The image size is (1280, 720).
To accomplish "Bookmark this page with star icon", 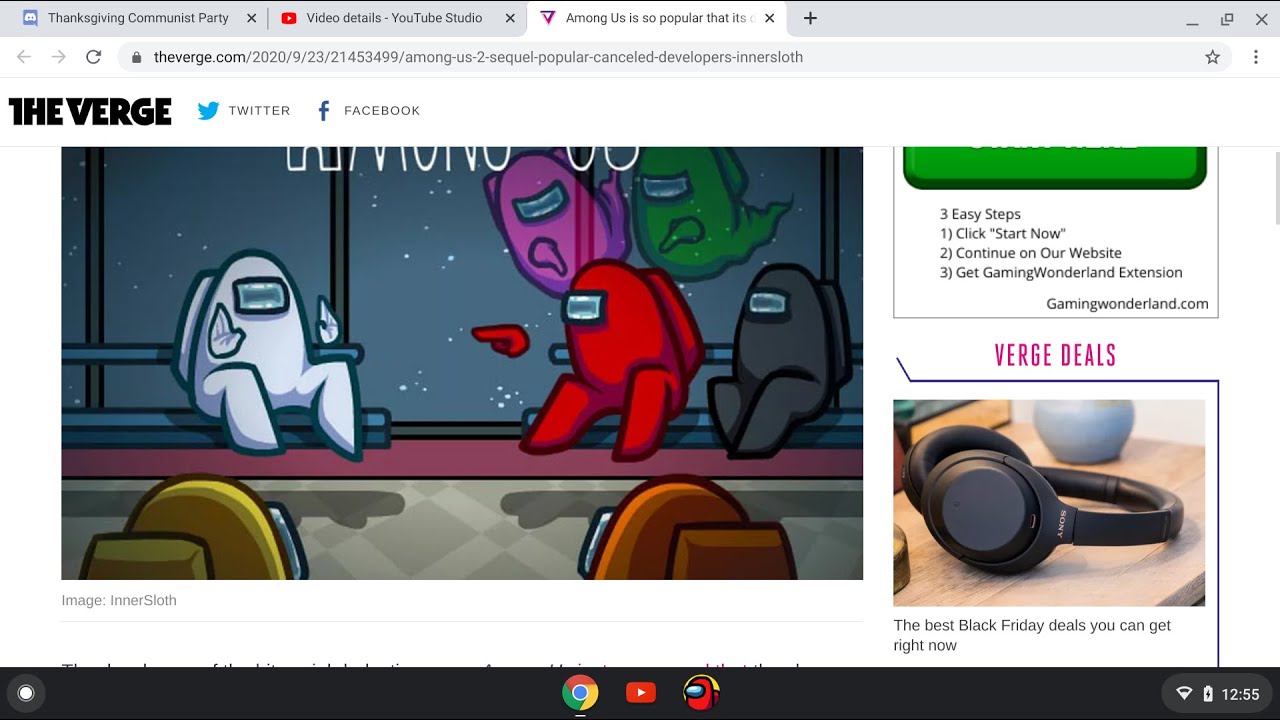I will (1212, 57).
